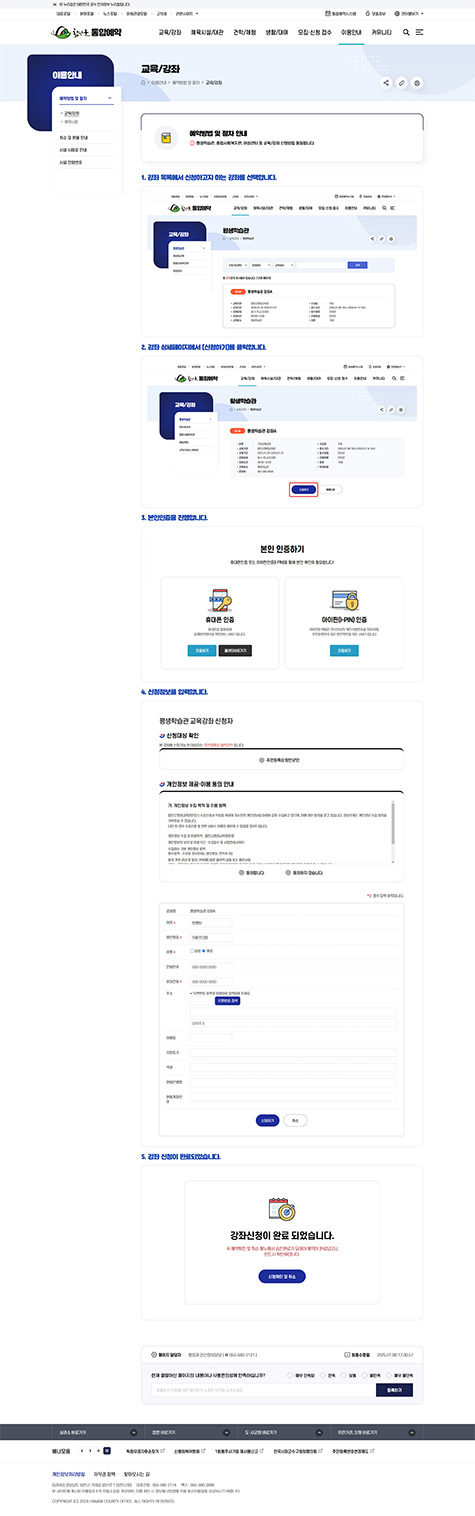Click 인증하기 under 휴대폰 인증

click(x=201, y=650)
